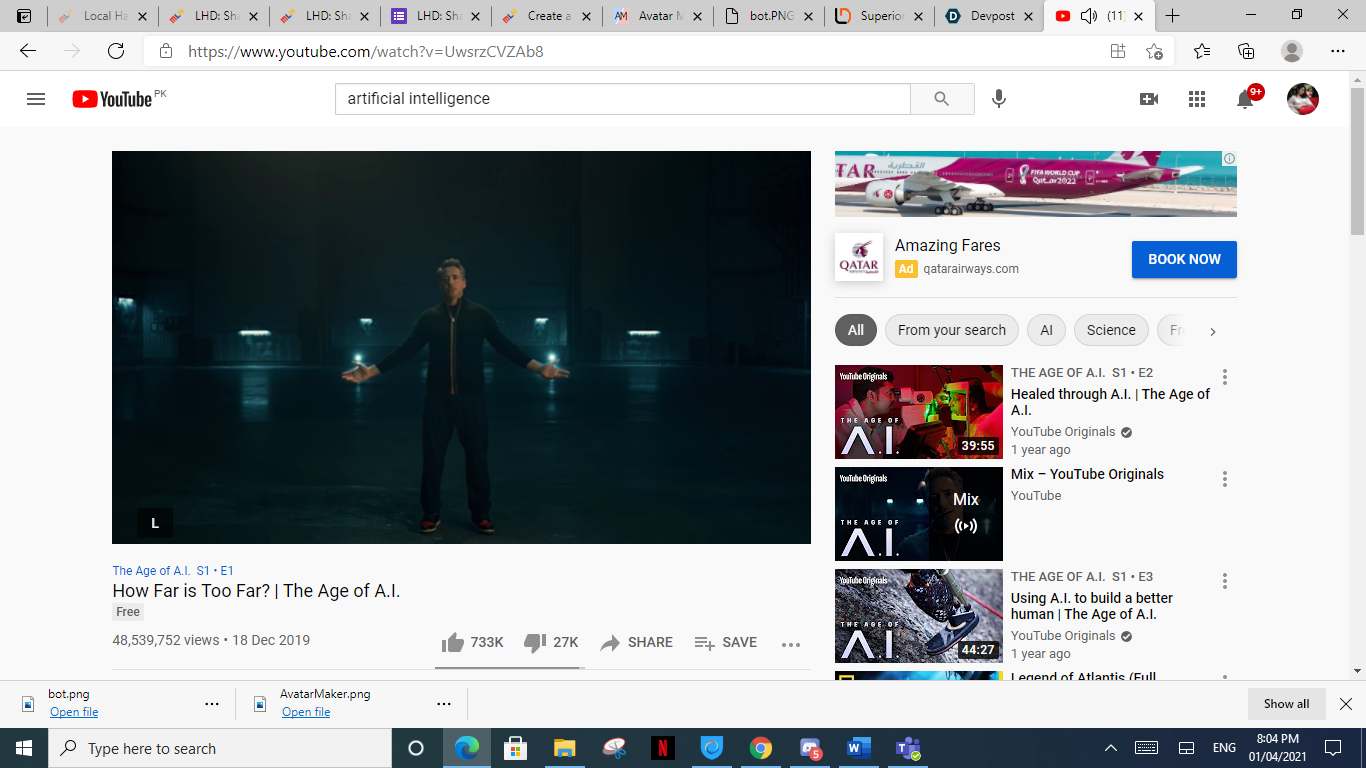
Task: Dislike the video with thumbs down
Action: pyautogui.click(x=551, y=642)
